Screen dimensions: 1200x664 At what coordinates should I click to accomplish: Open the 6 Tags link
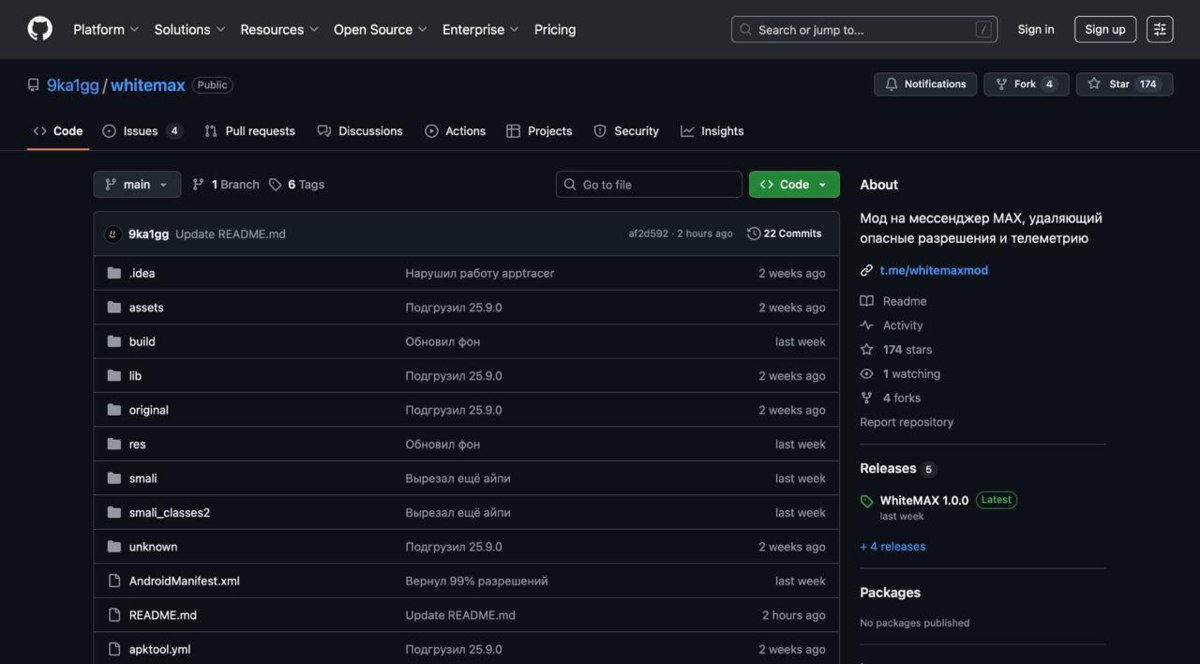pyautogui.click(x=297, y=184)
